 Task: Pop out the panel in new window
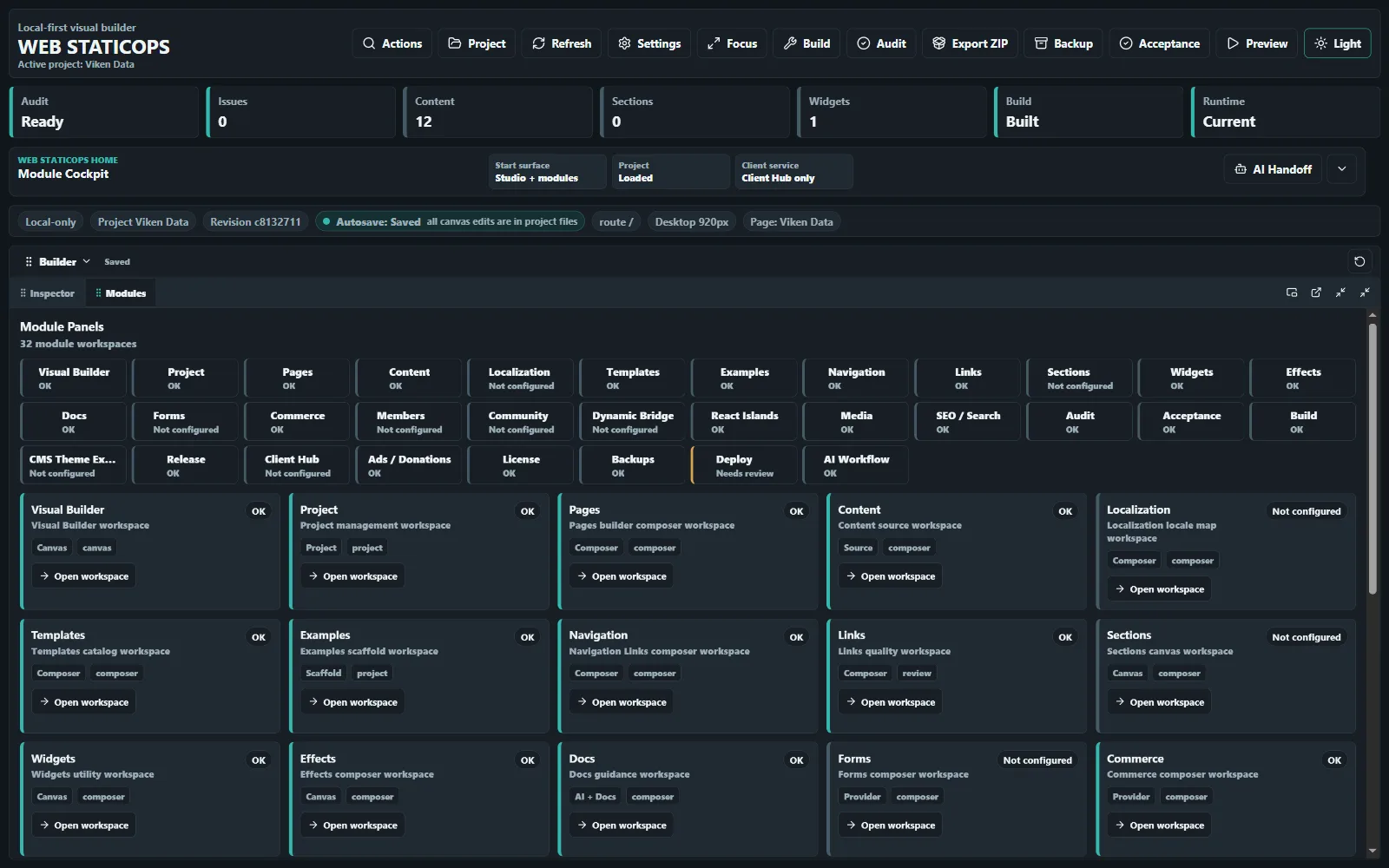[x=1316, y=293]
